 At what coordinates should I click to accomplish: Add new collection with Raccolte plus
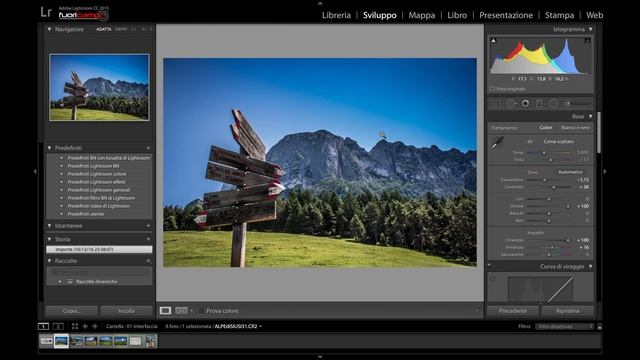point(148,261)
